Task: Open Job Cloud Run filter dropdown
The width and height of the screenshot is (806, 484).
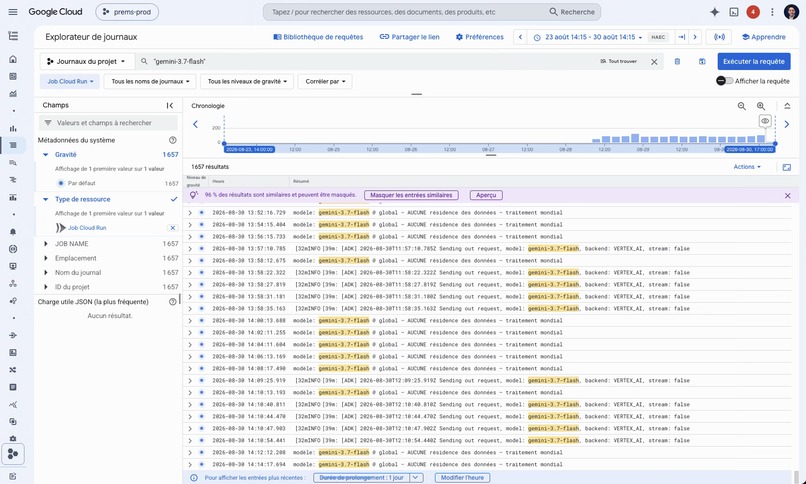Action: [70, 81]
